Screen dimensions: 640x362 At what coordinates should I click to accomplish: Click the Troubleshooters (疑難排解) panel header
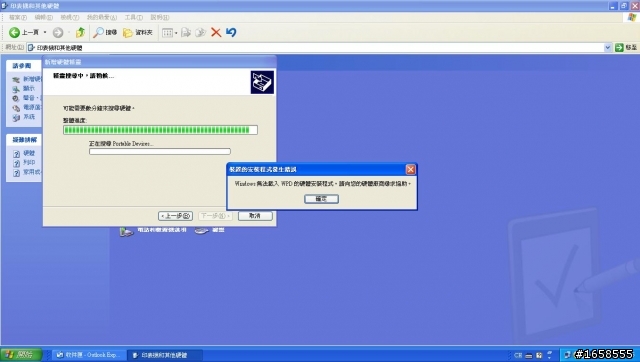(x=24, y=140)
